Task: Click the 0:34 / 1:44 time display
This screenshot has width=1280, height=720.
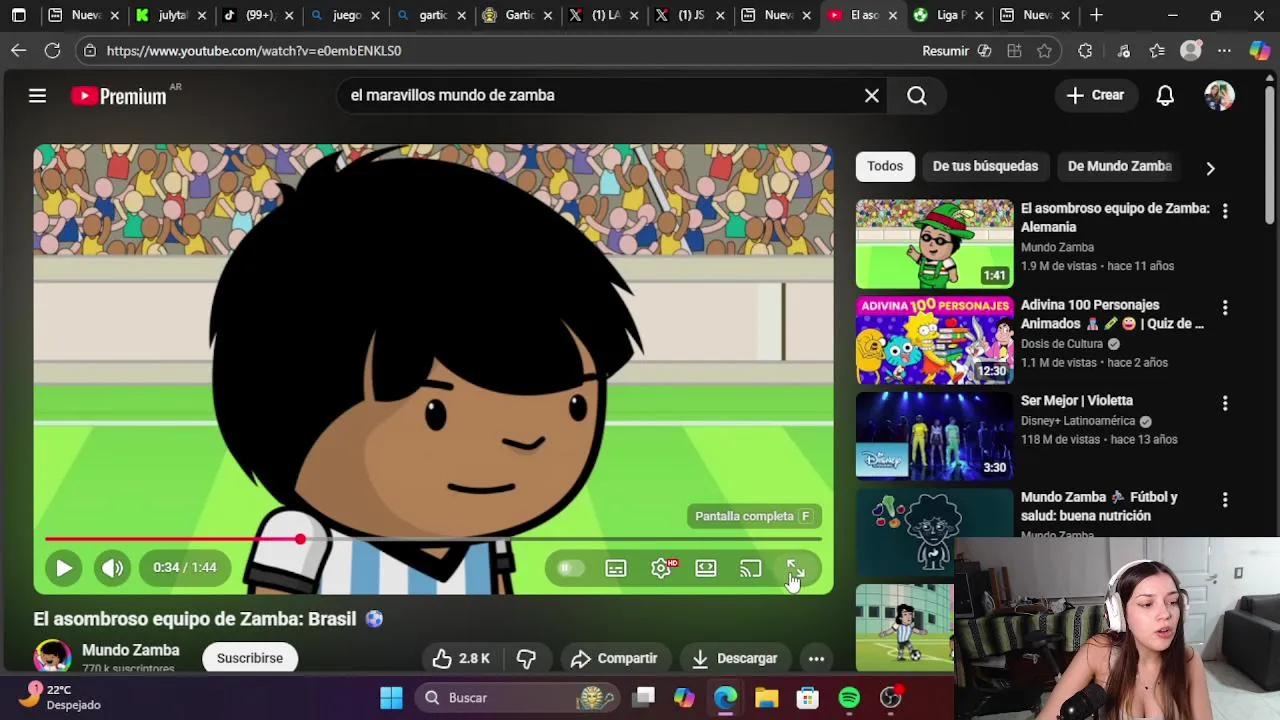Action: click(185, 567)
